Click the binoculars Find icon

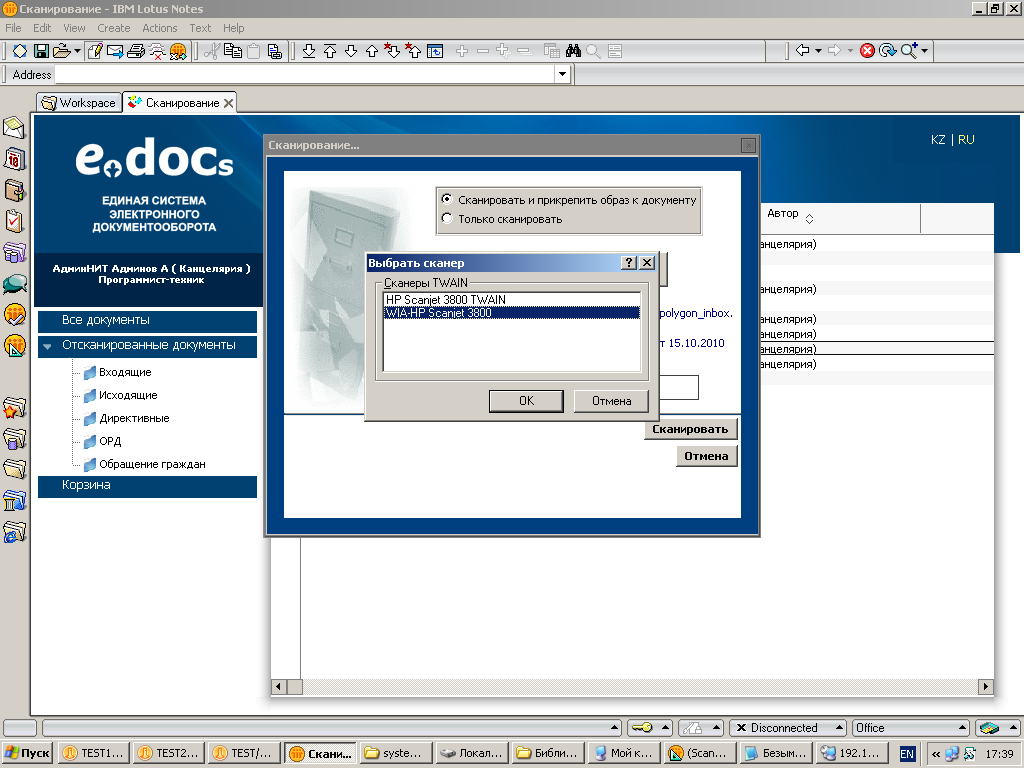[573, 51]
